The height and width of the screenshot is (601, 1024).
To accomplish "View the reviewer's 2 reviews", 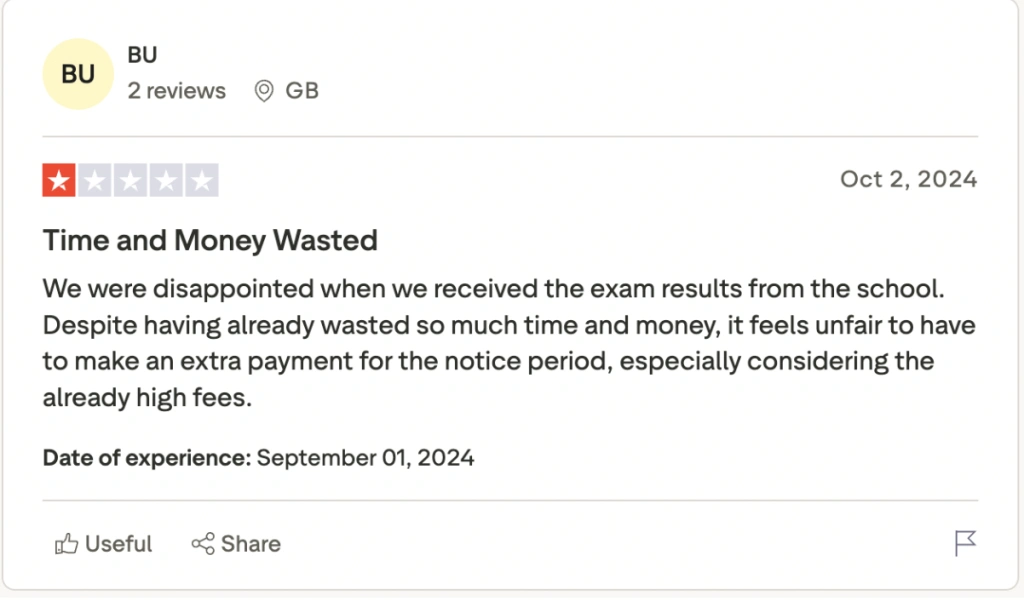I will coord(176,91).
